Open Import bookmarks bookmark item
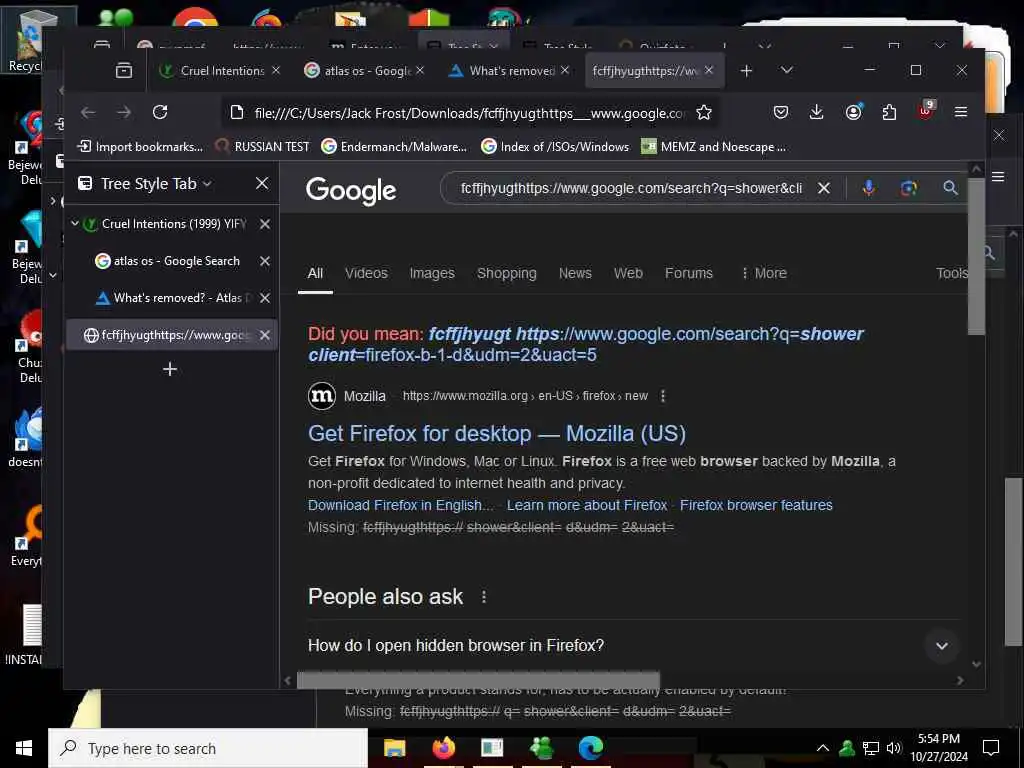The image size is (1024, 768). (140, 147)
